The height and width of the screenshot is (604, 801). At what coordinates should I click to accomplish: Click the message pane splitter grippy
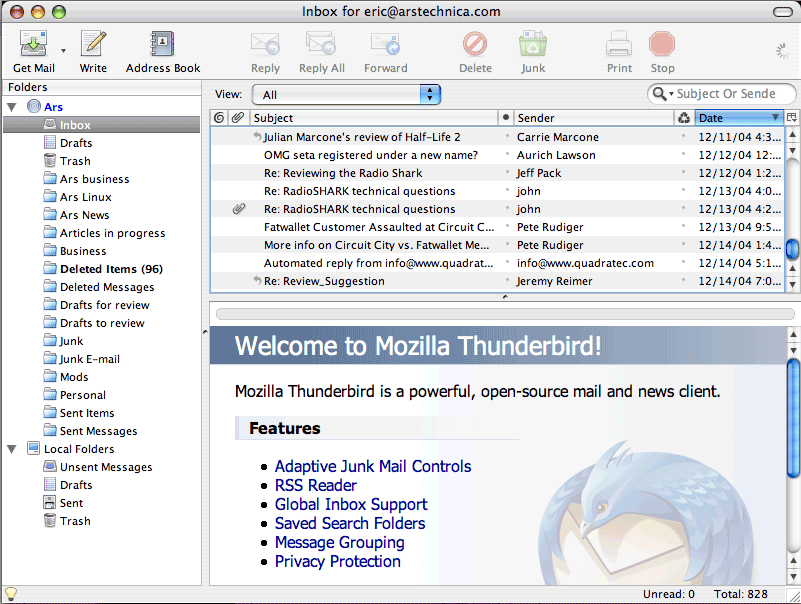pos(505,297)
